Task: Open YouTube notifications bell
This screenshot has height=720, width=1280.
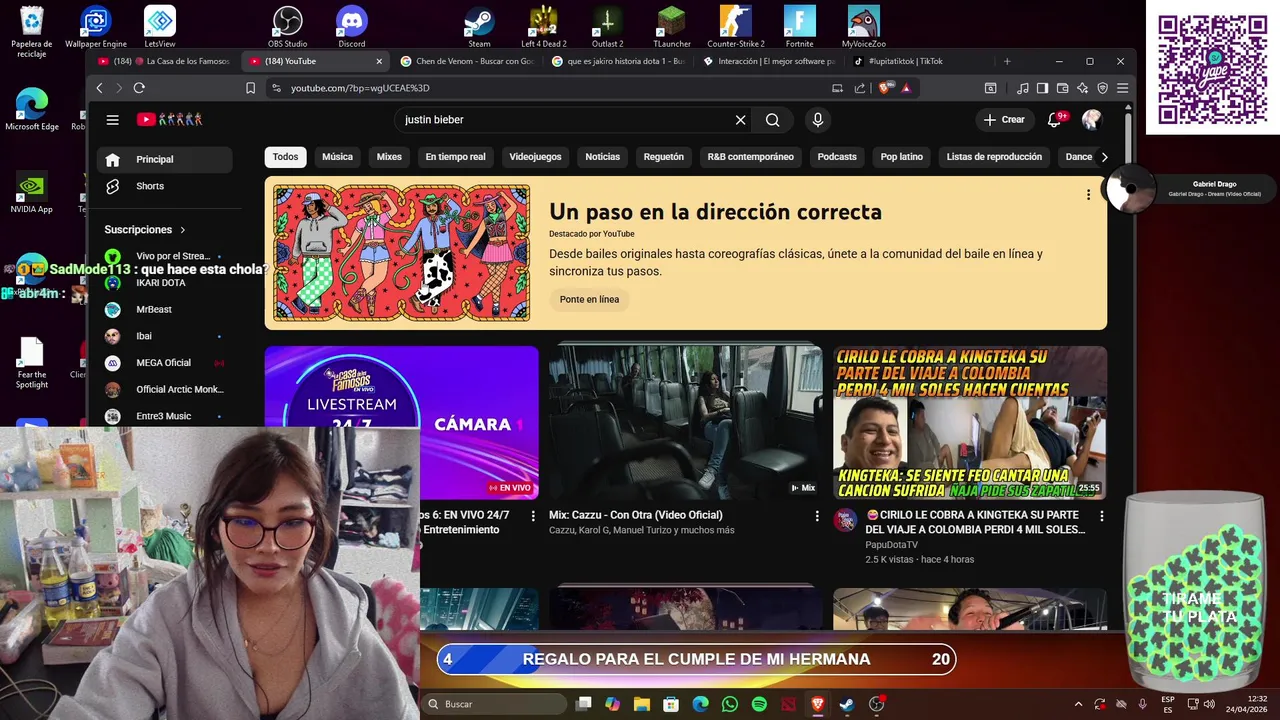Action: click(x=1055, y=120)
